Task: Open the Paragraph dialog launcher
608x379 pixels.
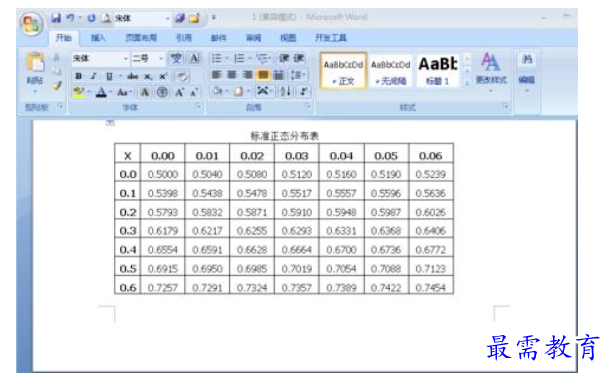Action: tap(308, 106)
